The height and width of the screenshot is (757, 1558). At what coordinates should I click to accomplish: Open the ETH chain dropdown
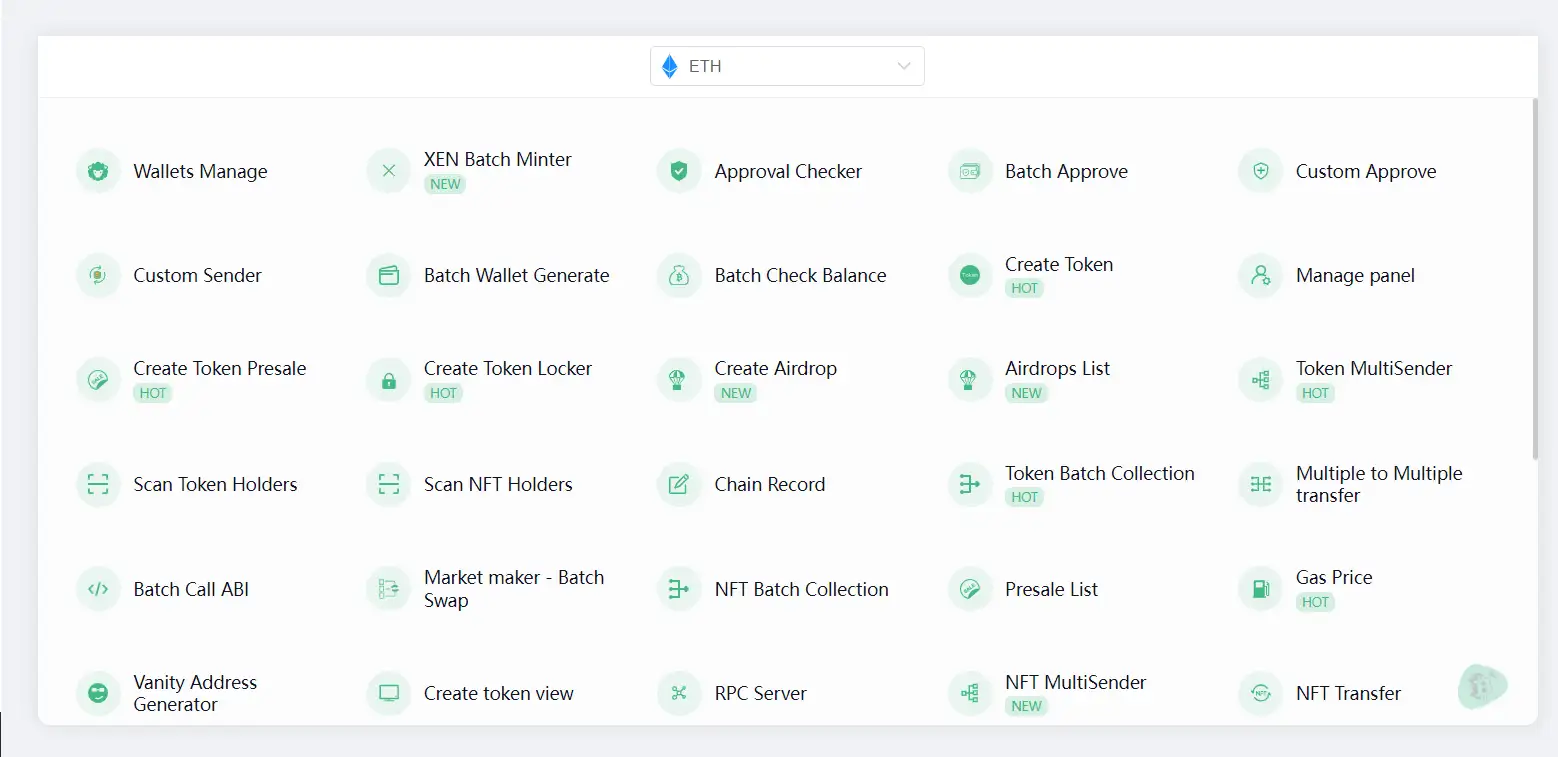tap(787, 66)
